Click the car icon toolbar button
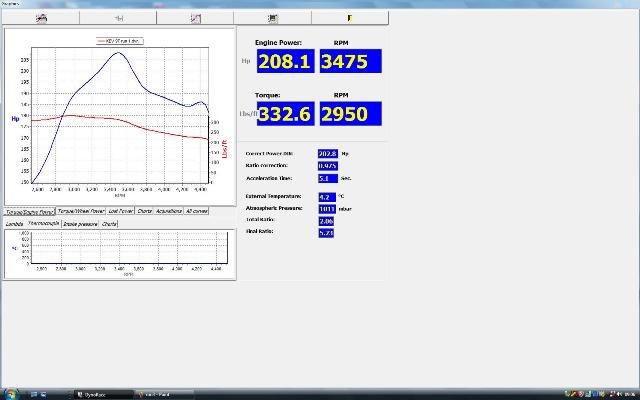Screen dimensions: 640x400 tap(41, 18)
